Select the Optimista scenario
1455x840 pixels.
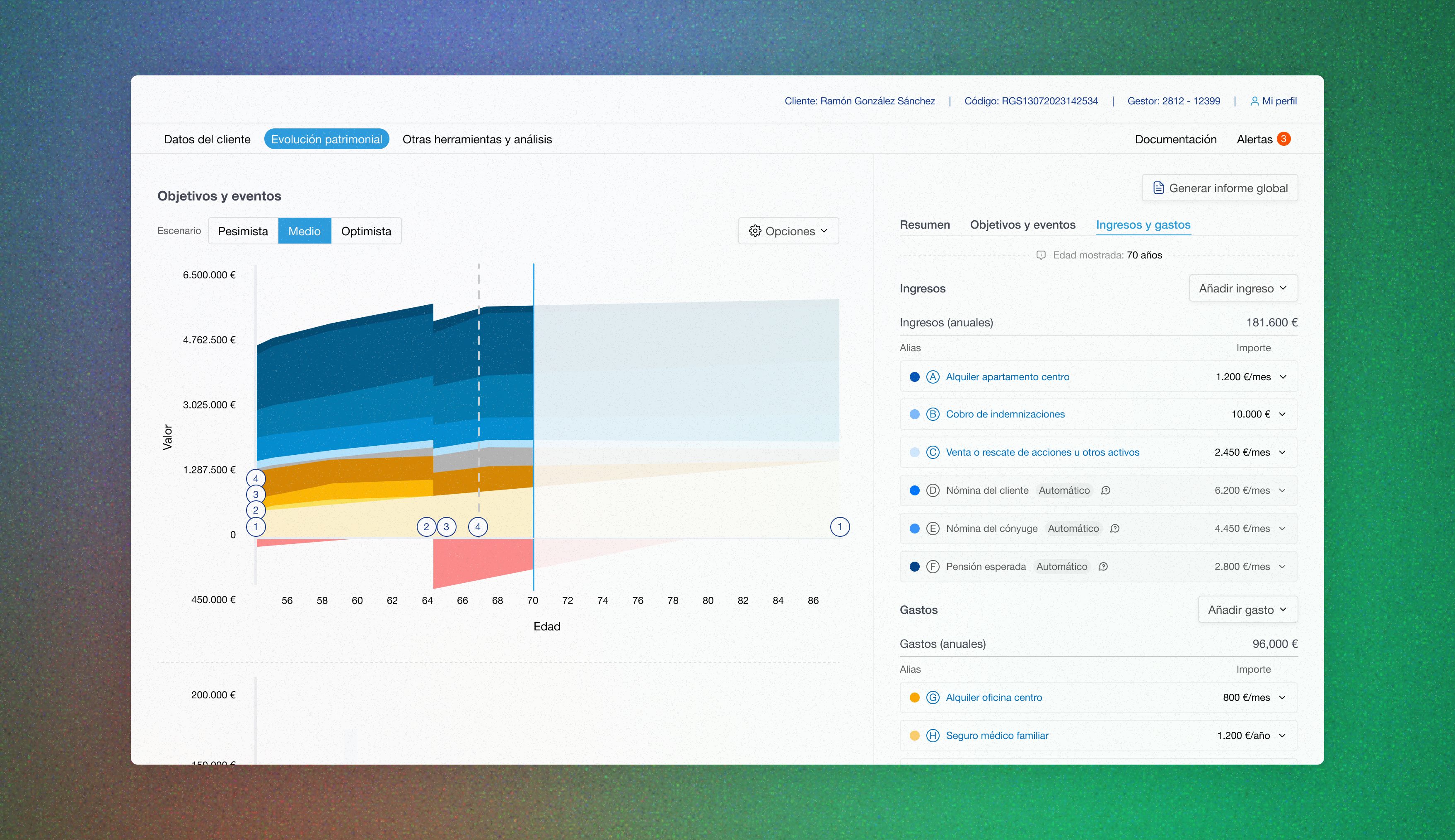(x=366, y=232)
